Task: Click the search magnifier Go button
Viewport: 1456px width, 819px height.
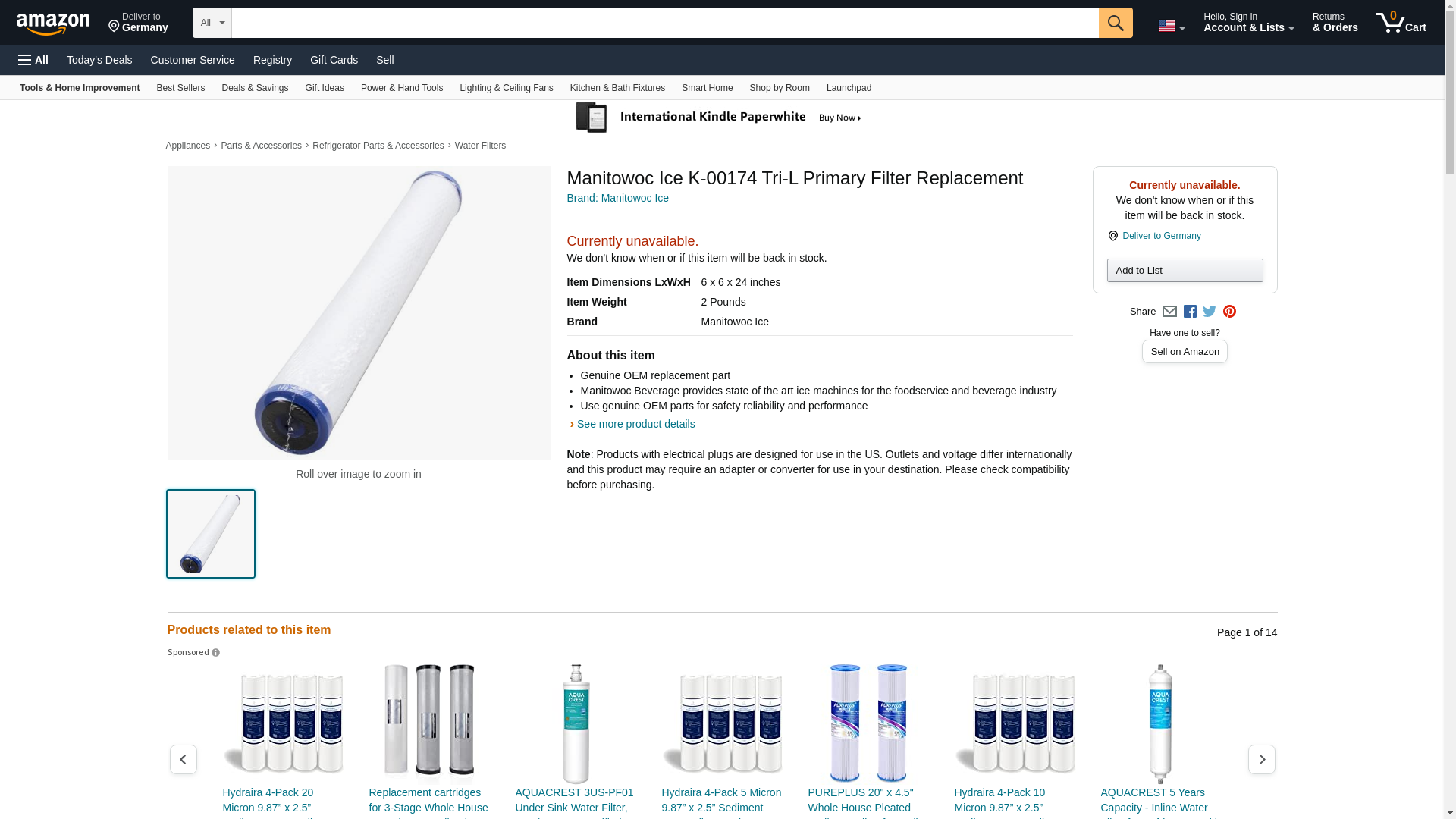Action: point(1115,23)
